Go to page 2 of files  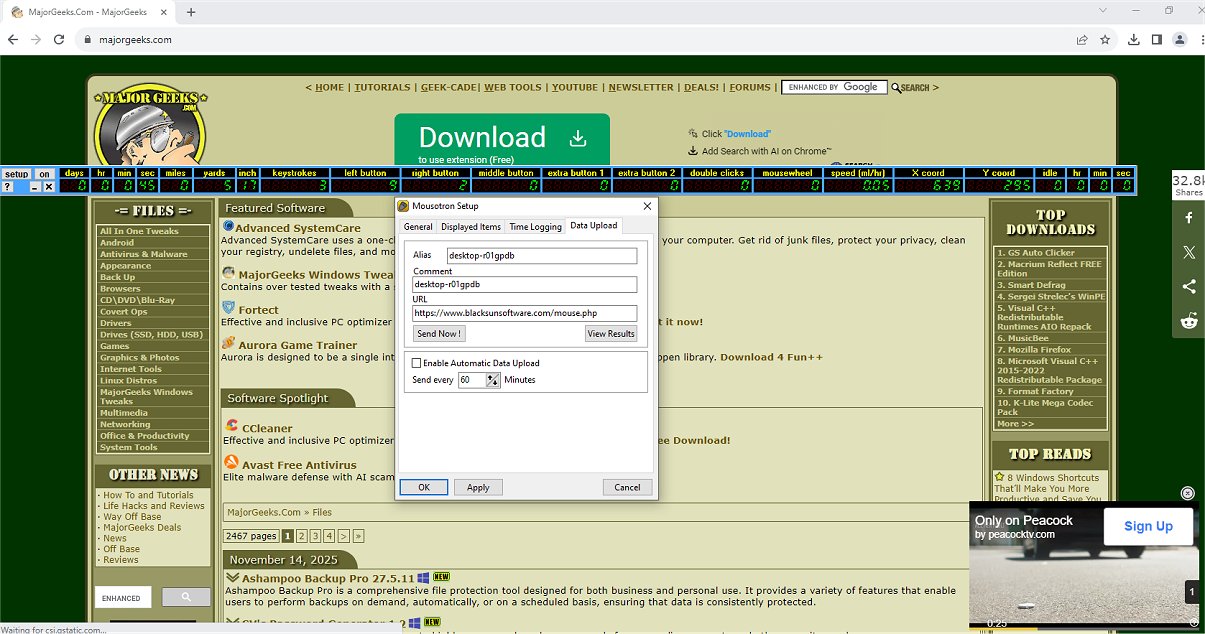click(x=301, y=536)
